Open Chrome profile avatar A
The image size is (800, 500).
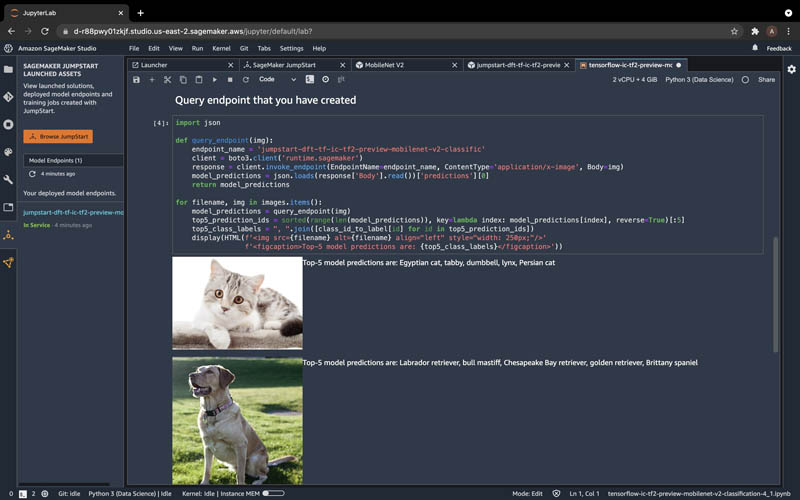point(772,31)
